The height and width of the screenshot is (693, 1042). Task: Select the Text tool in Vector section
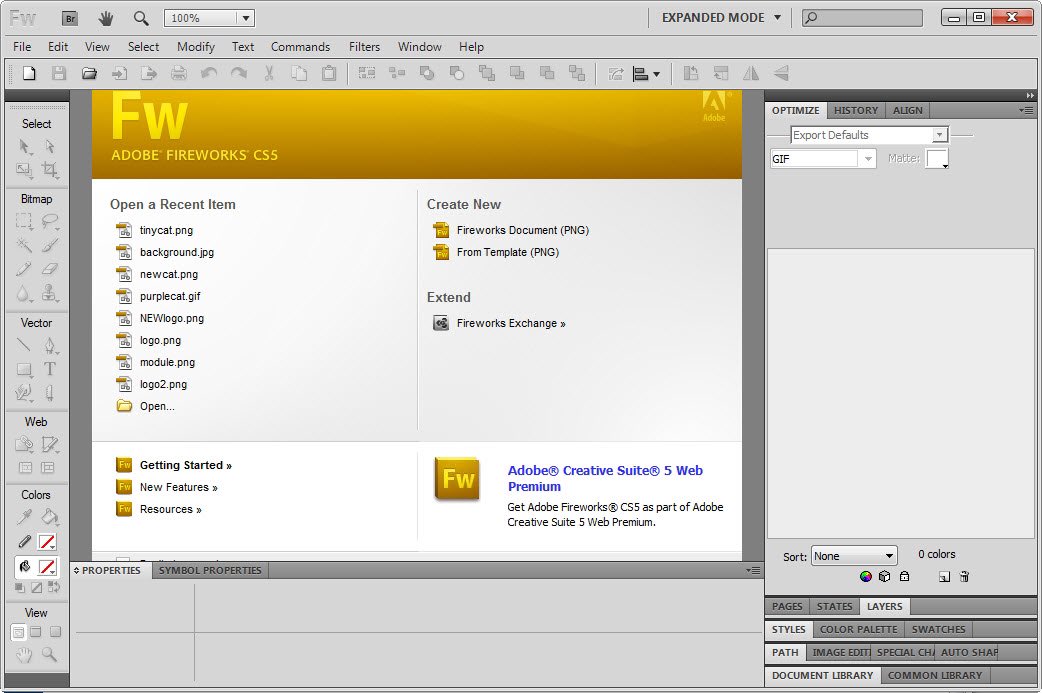point(49,369)
